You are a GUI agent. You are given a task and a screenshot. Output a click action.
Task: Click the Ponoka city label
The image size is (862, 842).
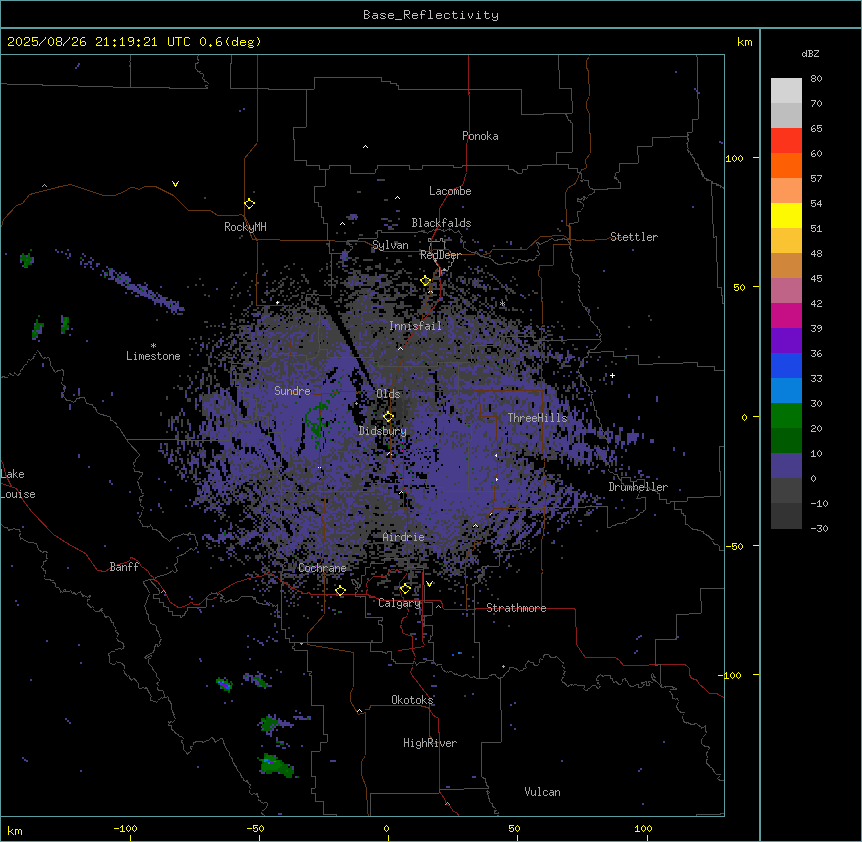click(480, 136)
